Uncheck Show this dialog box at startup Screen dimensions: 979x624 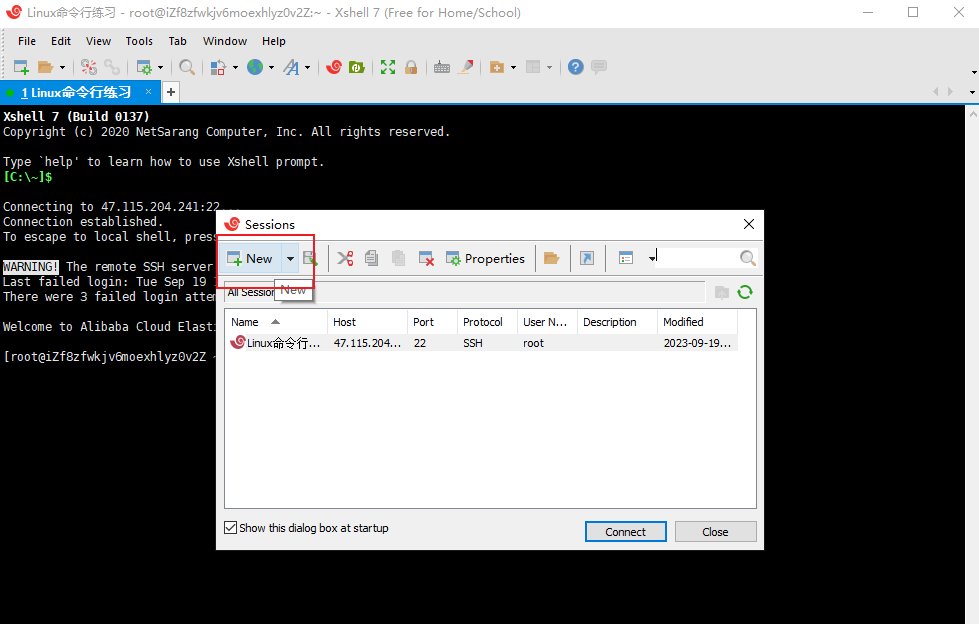click(231, 527)
